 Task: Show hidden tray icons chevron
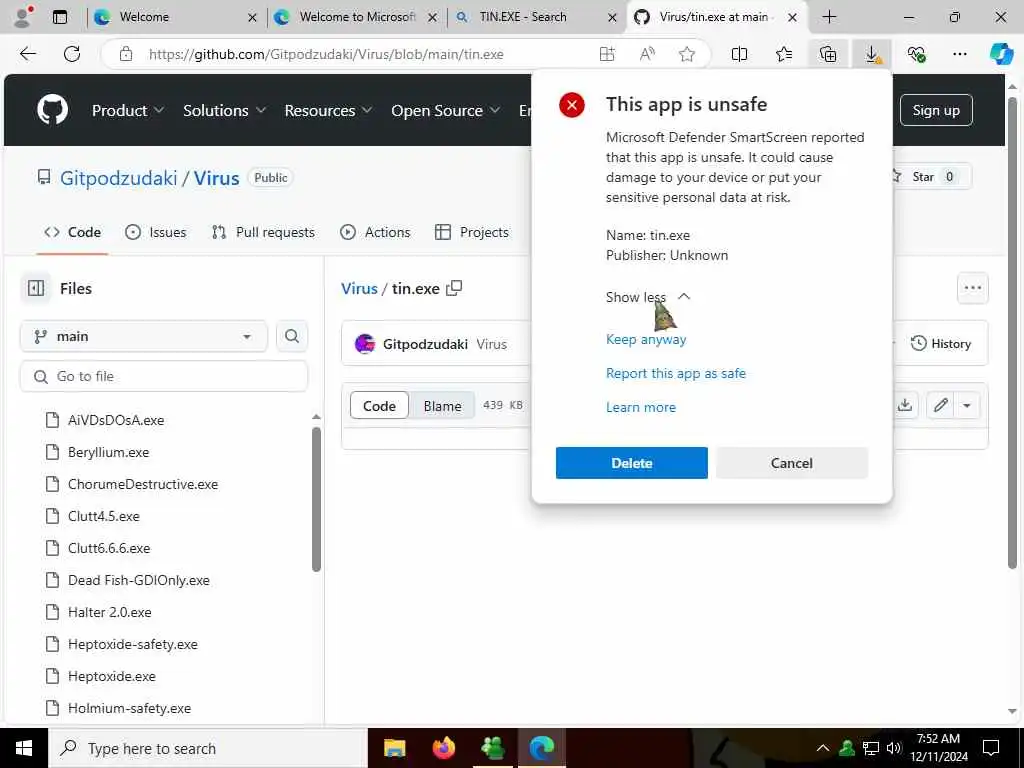(x=823, y=748)
